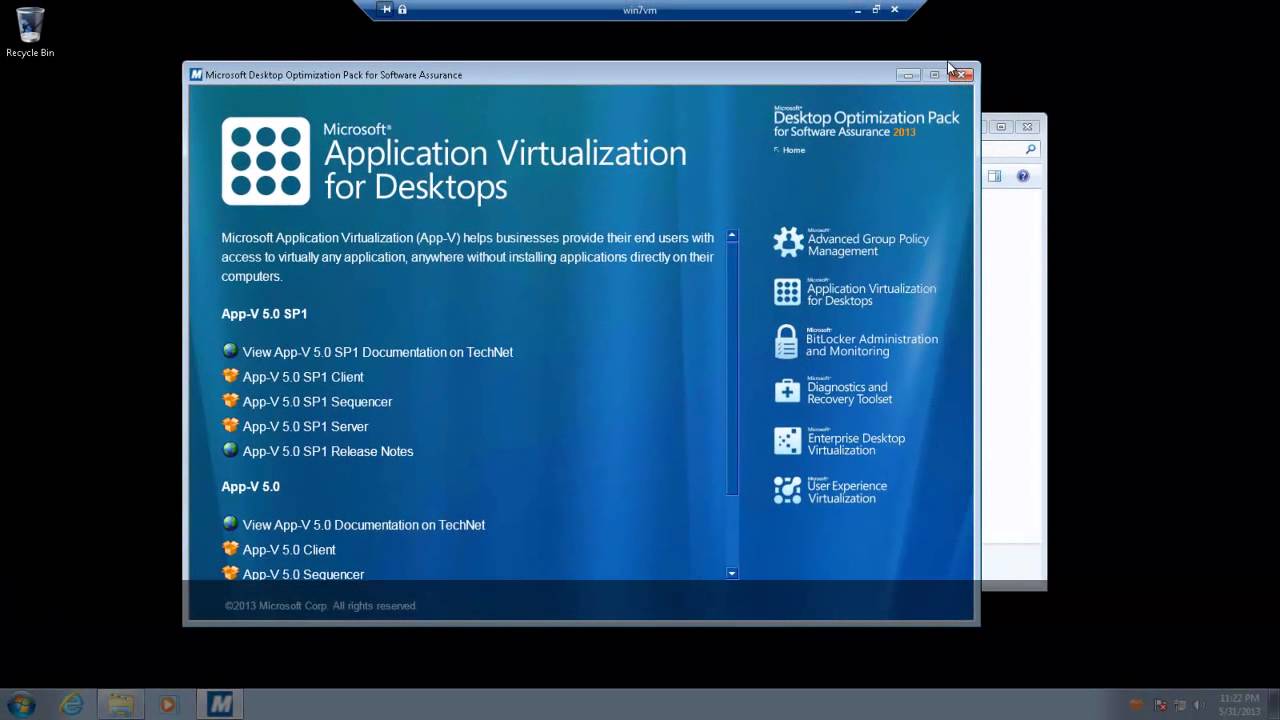
Task: Open the Windows Start menu orb
Action: pyautogui.click(x=21, y=705)
